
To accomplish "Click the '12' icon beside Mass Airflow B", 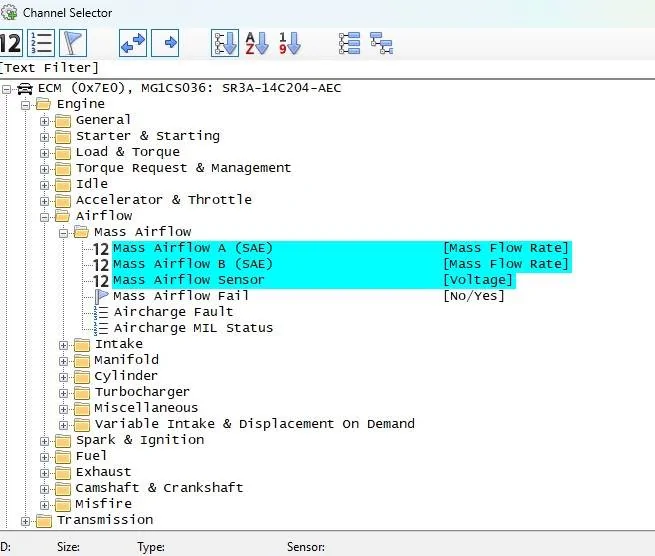I will click(x=101, y=265).
